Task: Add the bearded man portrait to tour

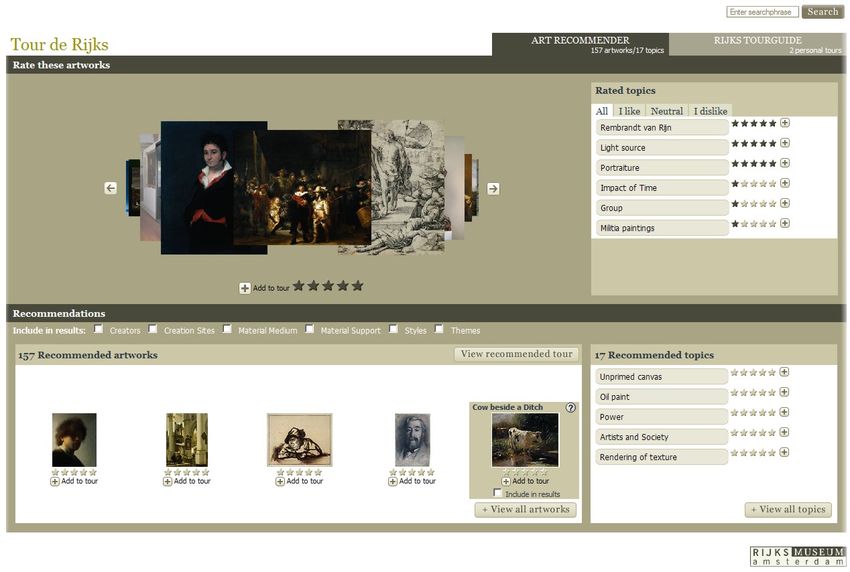Action: [412, 481]
